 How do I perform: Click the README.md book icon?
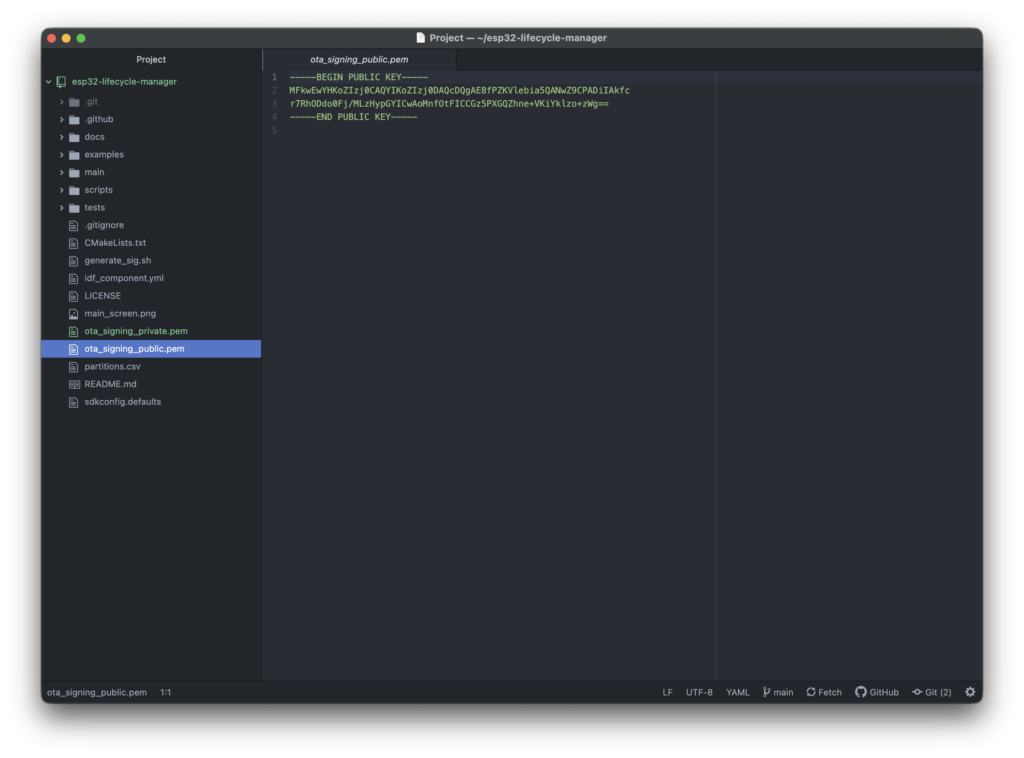tap(73, 384)
